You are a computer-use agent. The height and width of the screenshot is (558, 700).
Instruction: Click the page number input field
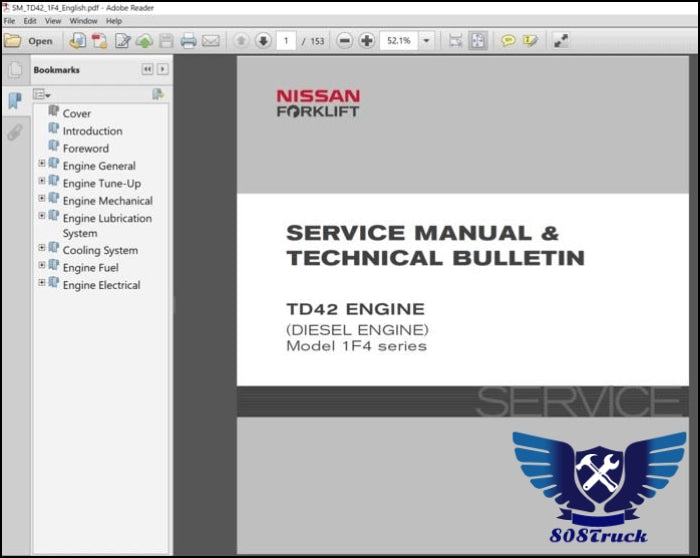286,41
